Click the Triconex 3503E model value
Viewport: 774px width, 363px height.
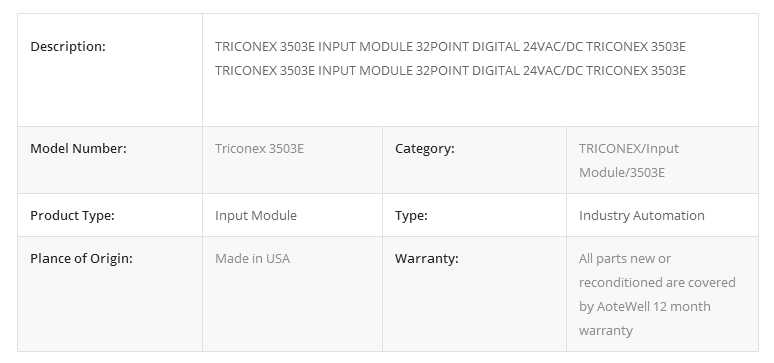(x=259, y=149)
